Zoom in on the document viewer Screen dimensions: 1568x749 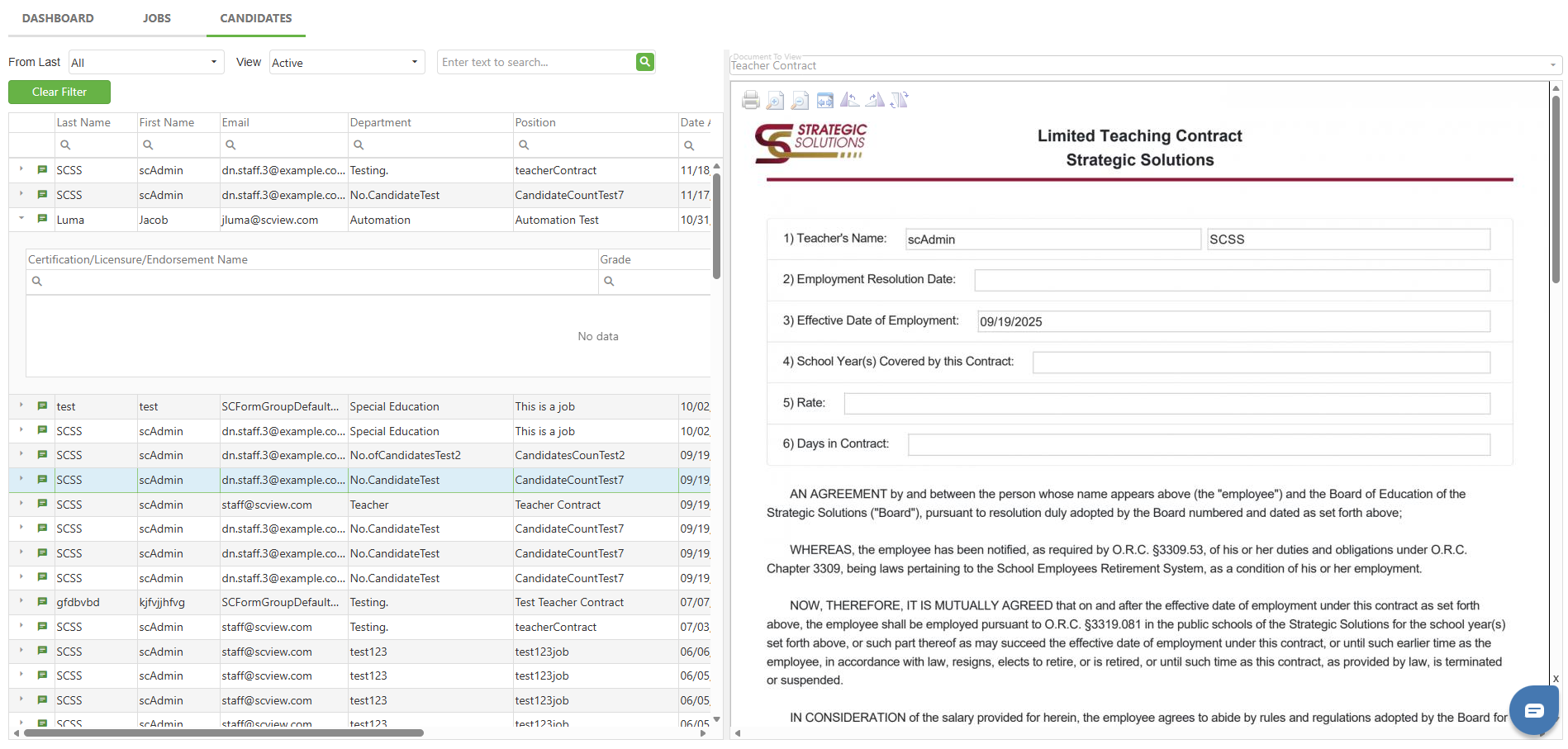click(x=775, y=100)
